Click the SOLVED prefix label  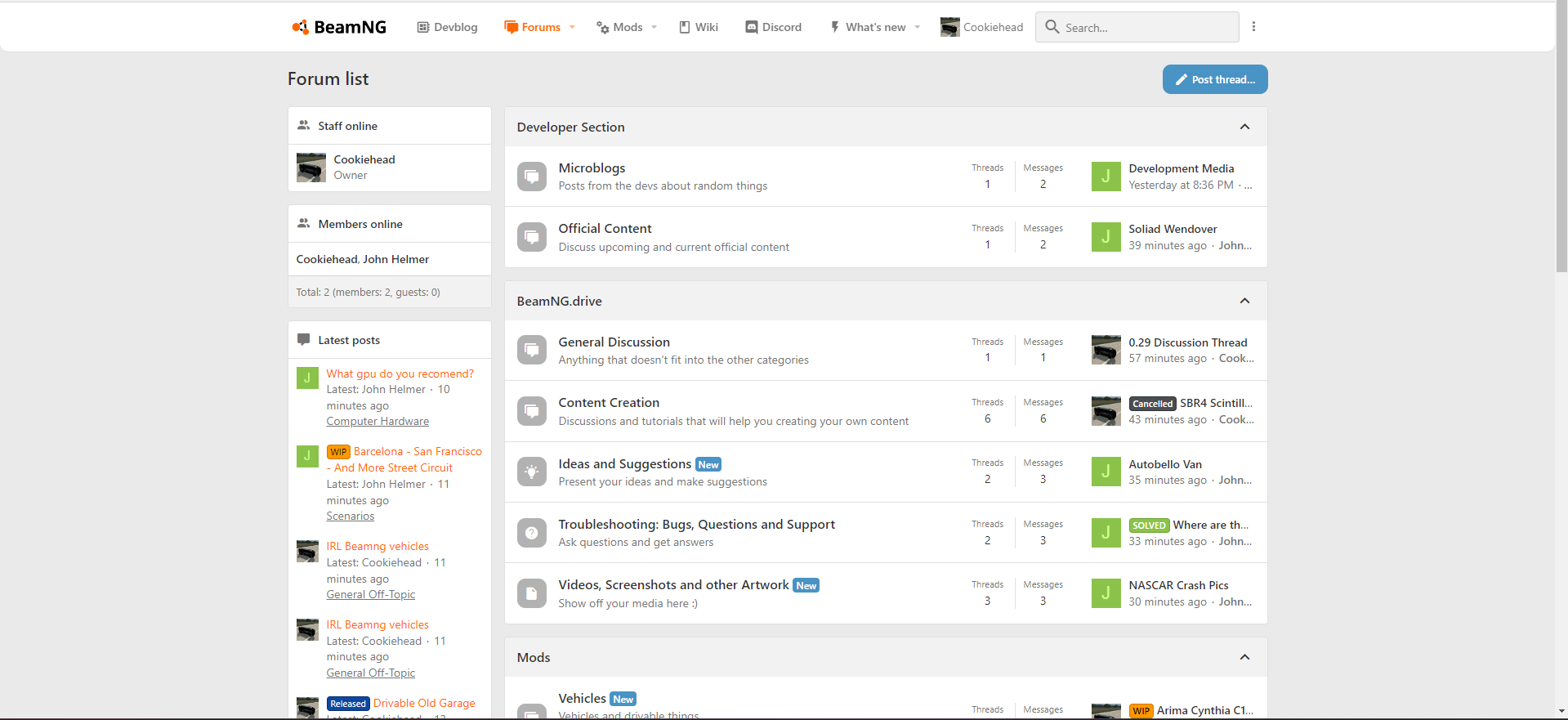1149,525
